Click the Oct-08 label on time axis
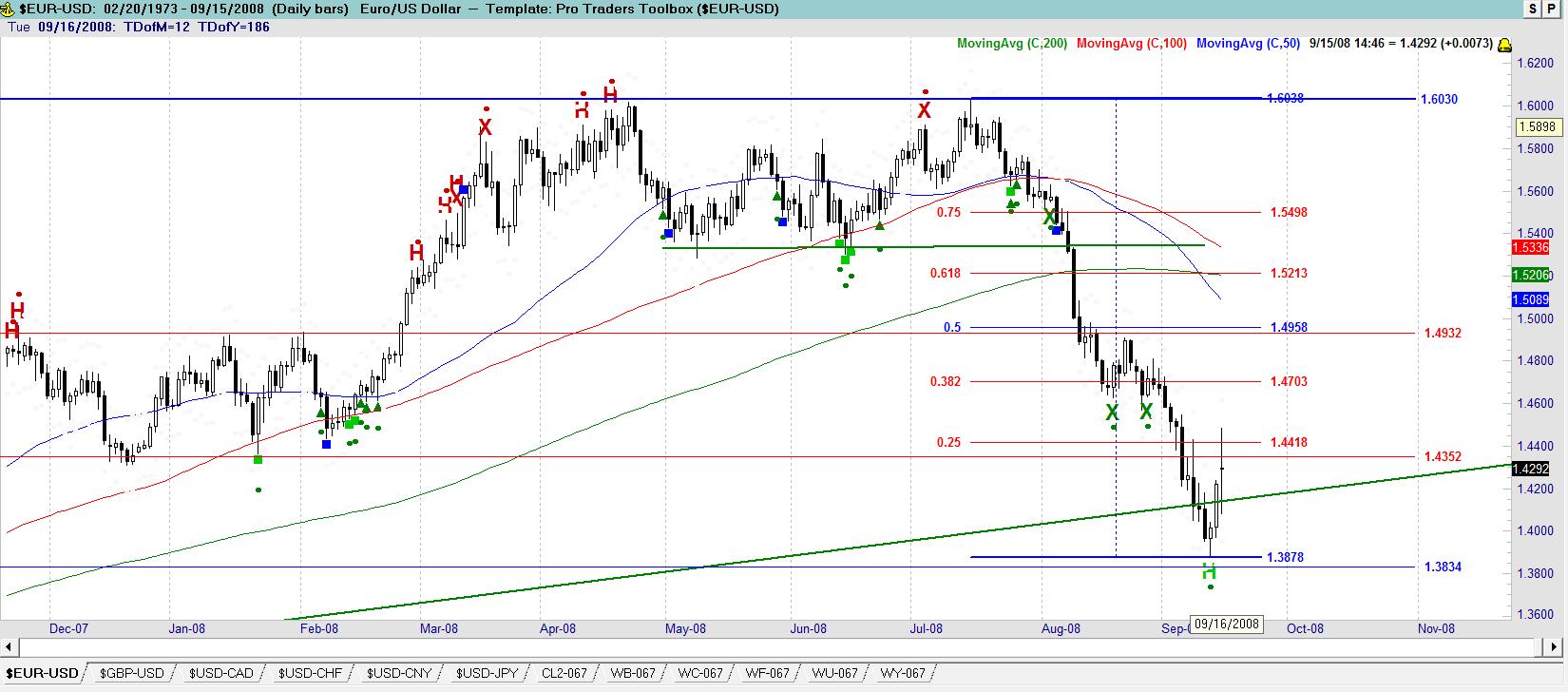The width and height of the screenshot is (1568, 692). (1305, 628)
